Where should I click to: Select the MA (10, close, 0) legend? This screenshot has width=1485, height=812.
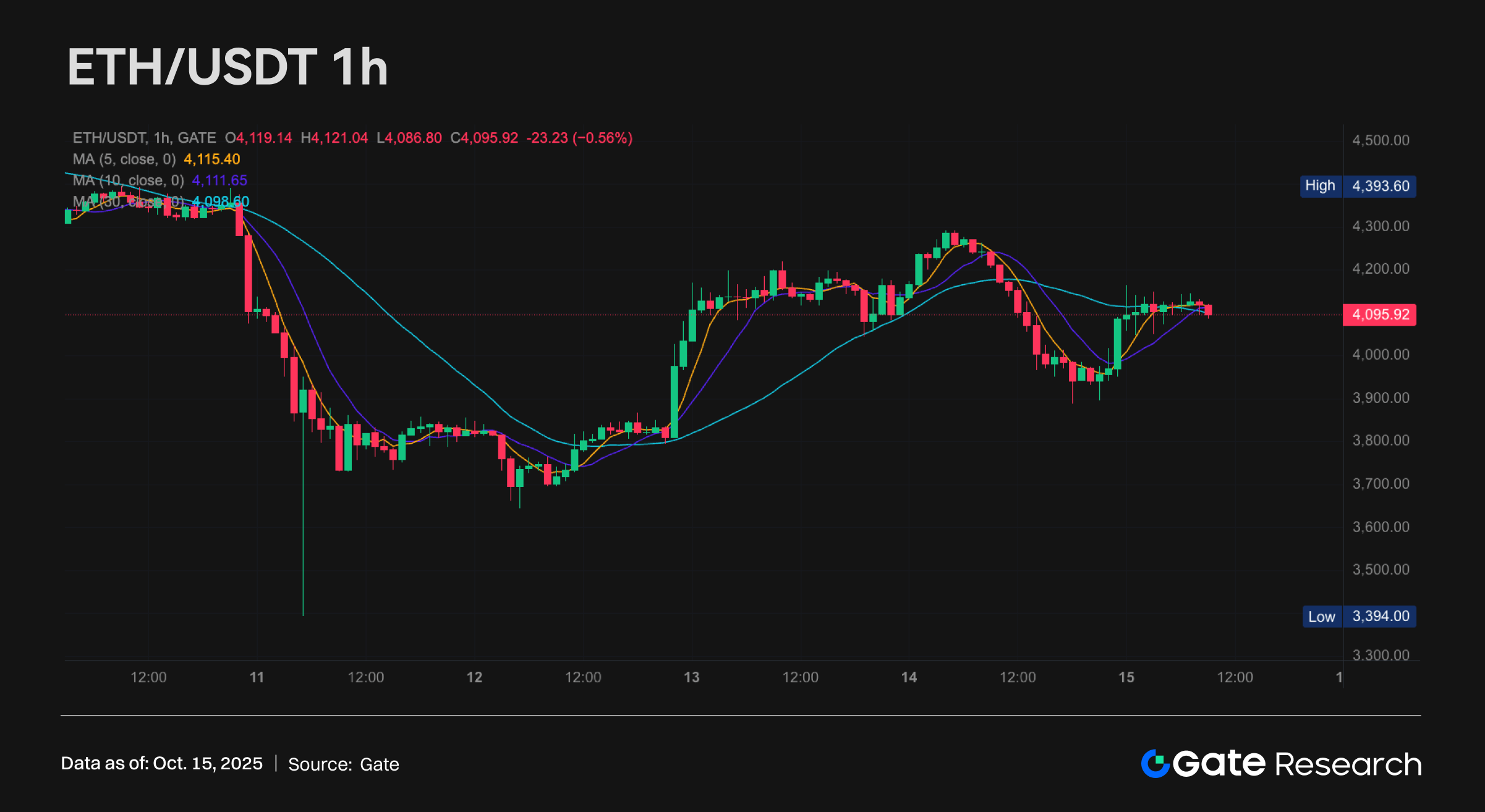129,180
